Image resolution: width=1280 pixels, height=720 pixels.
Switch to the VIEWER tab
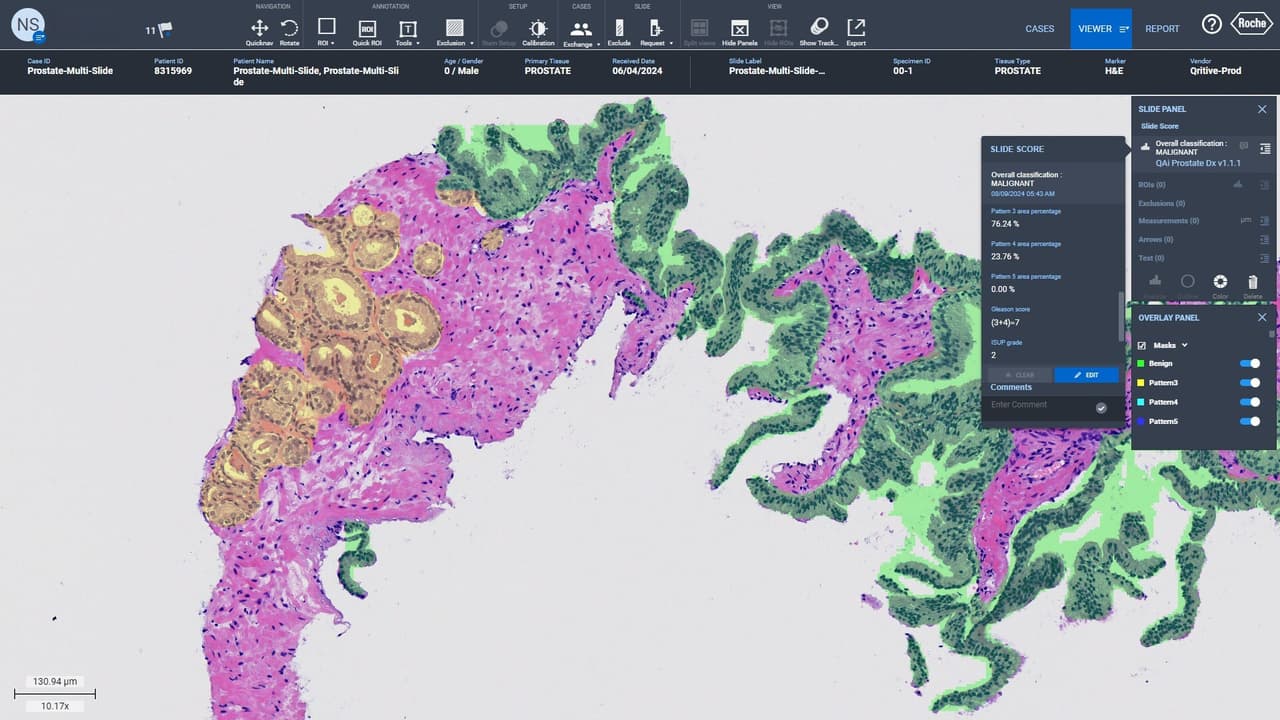pyautogui.click(x=1096, y=29)
